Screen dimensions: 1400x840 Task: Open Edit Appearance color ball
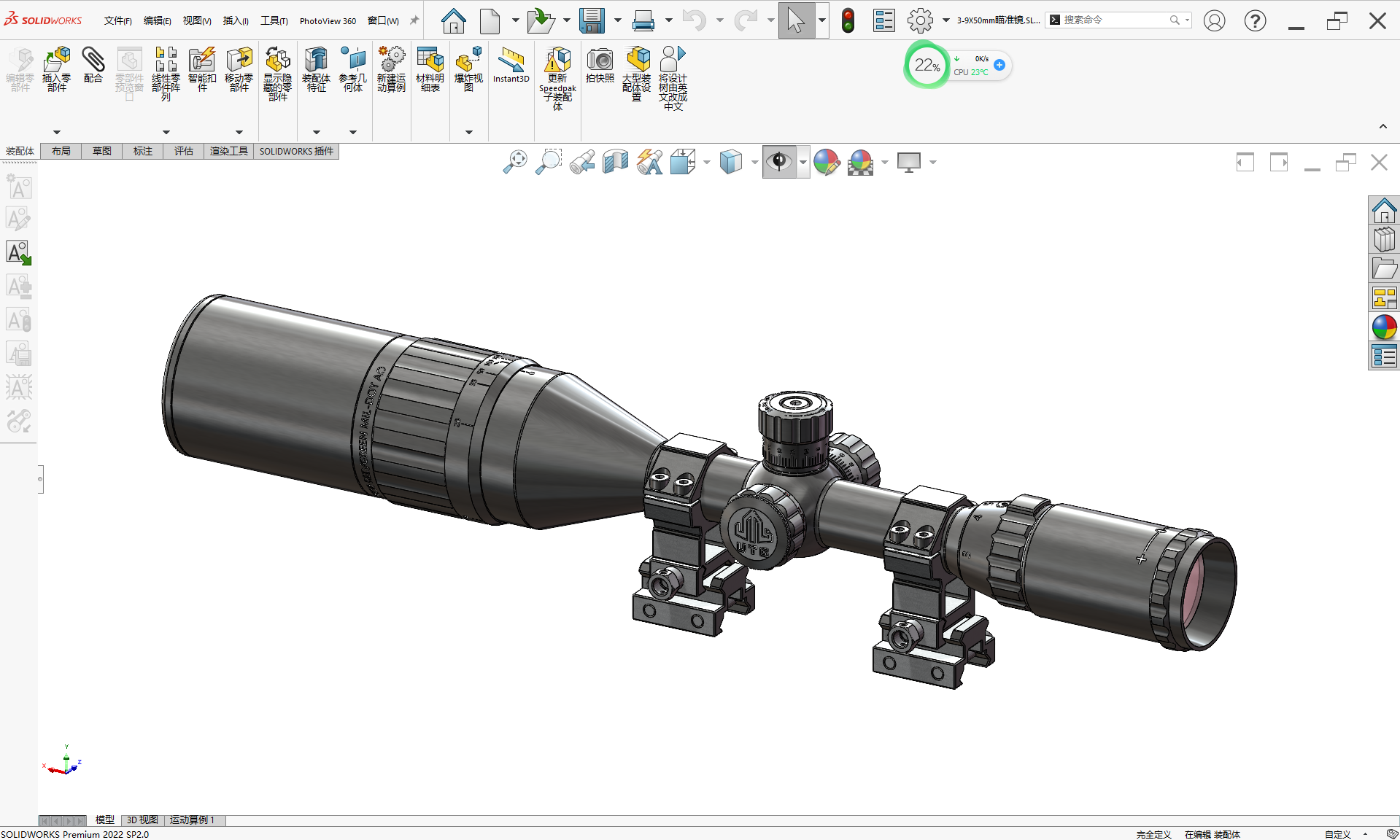click(827, 162)
